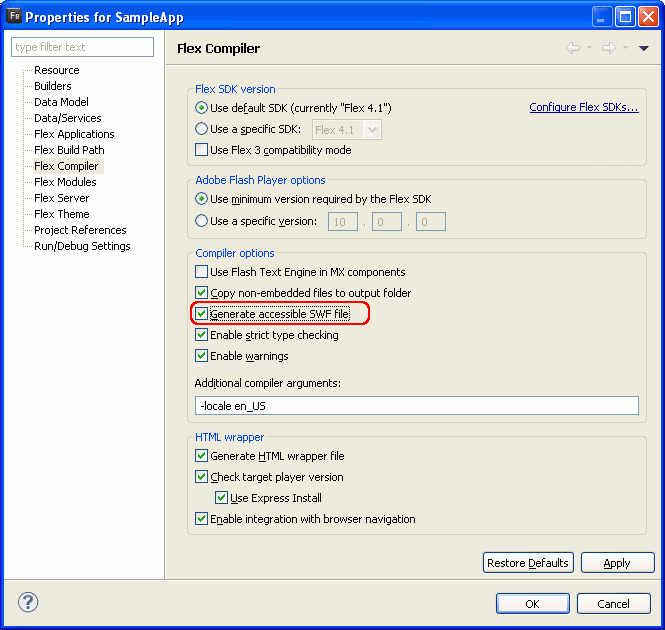Open Flex Theme page
Screen dimensions: 665x630
pyautogui.click(x=61, y=214)
